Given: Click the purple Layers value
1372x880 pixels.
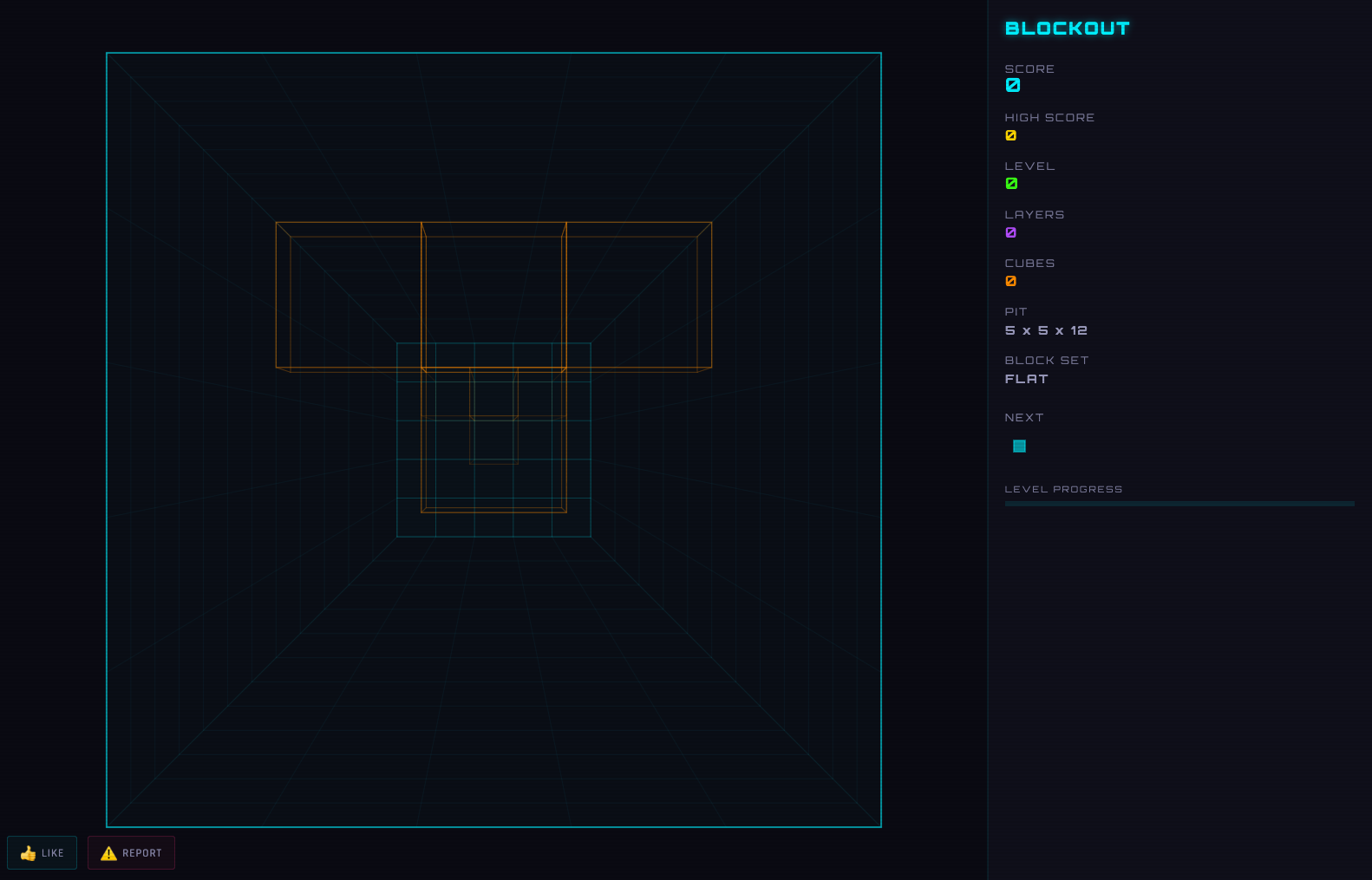Looking at the screenshot, I should coord(1010,232).
